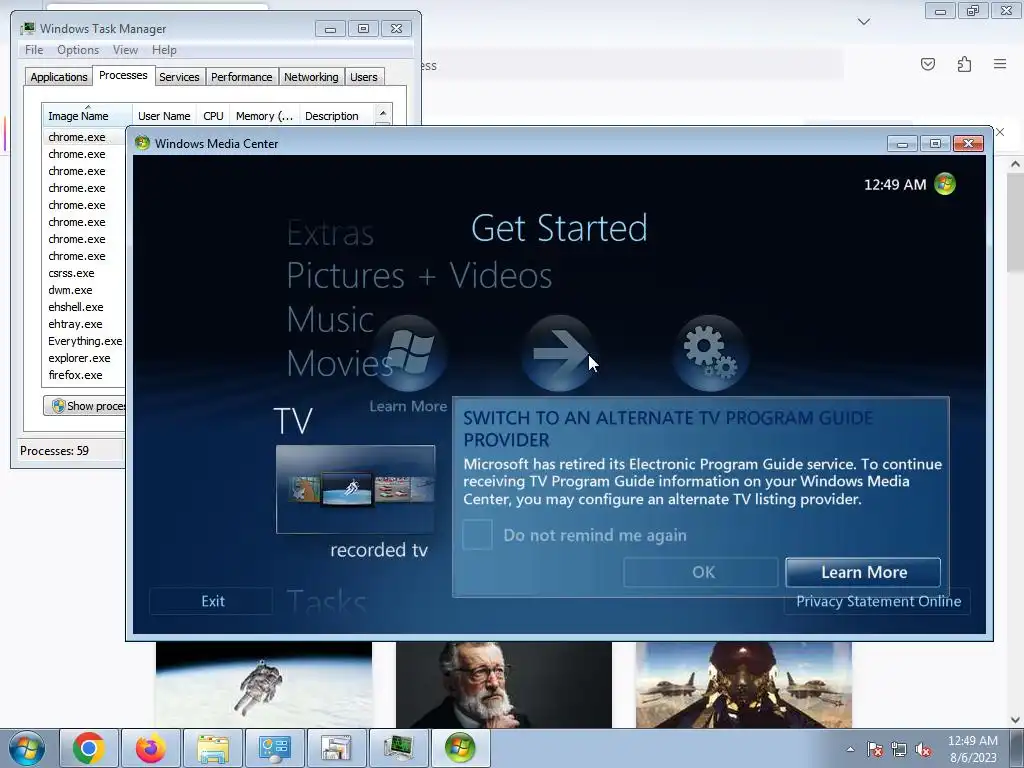Click the network tray icon

point(899,749)
